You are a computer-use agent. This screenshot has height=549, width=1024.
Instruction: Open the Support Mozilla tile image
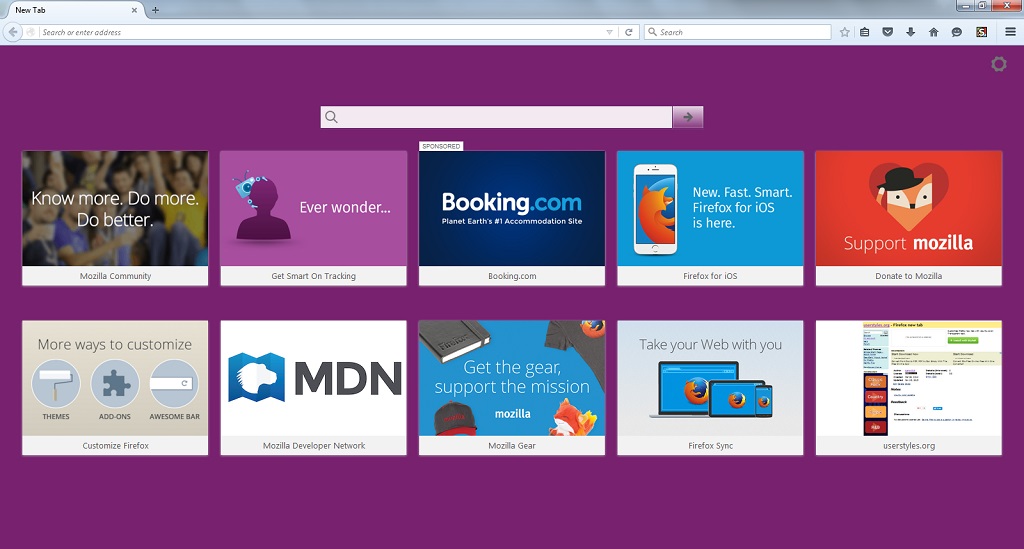(908, 208)
